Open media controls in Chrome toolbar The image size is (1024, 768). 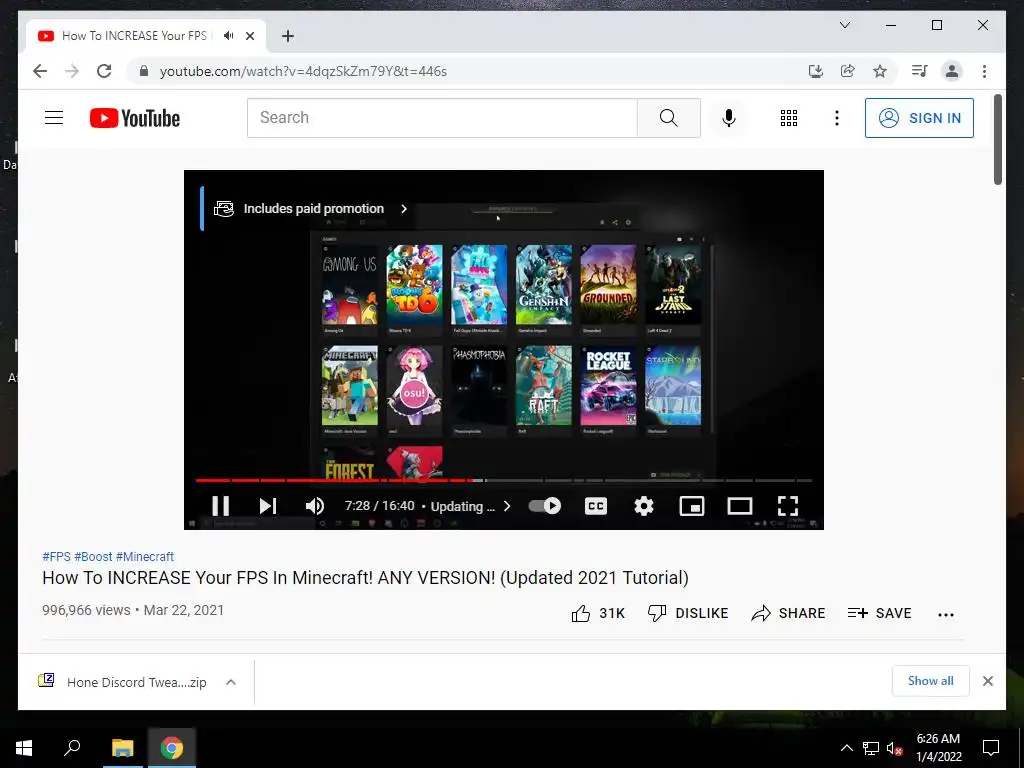coord(920,71)
